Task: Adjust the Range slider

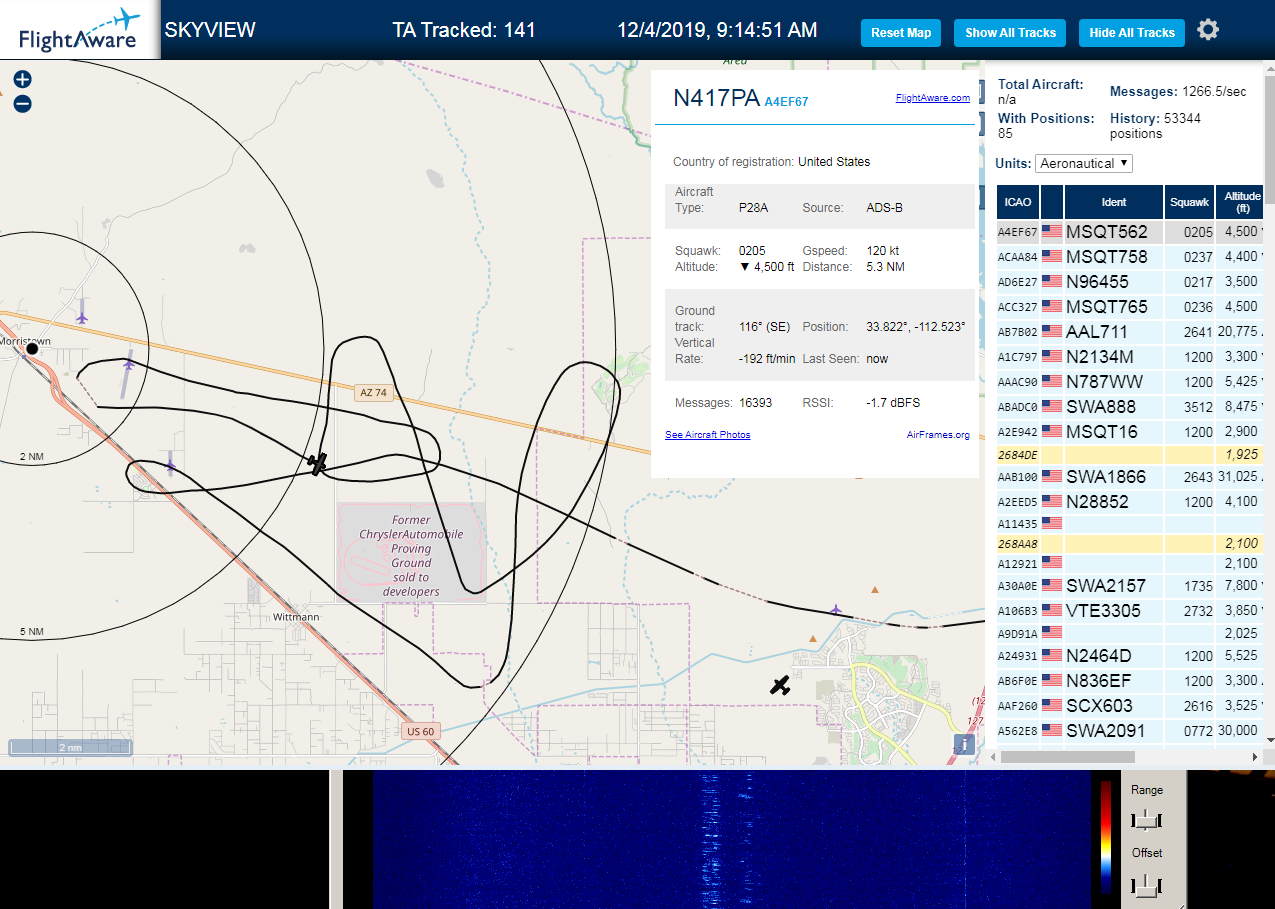Action: pyautogui.click(x=1146, y=821)
